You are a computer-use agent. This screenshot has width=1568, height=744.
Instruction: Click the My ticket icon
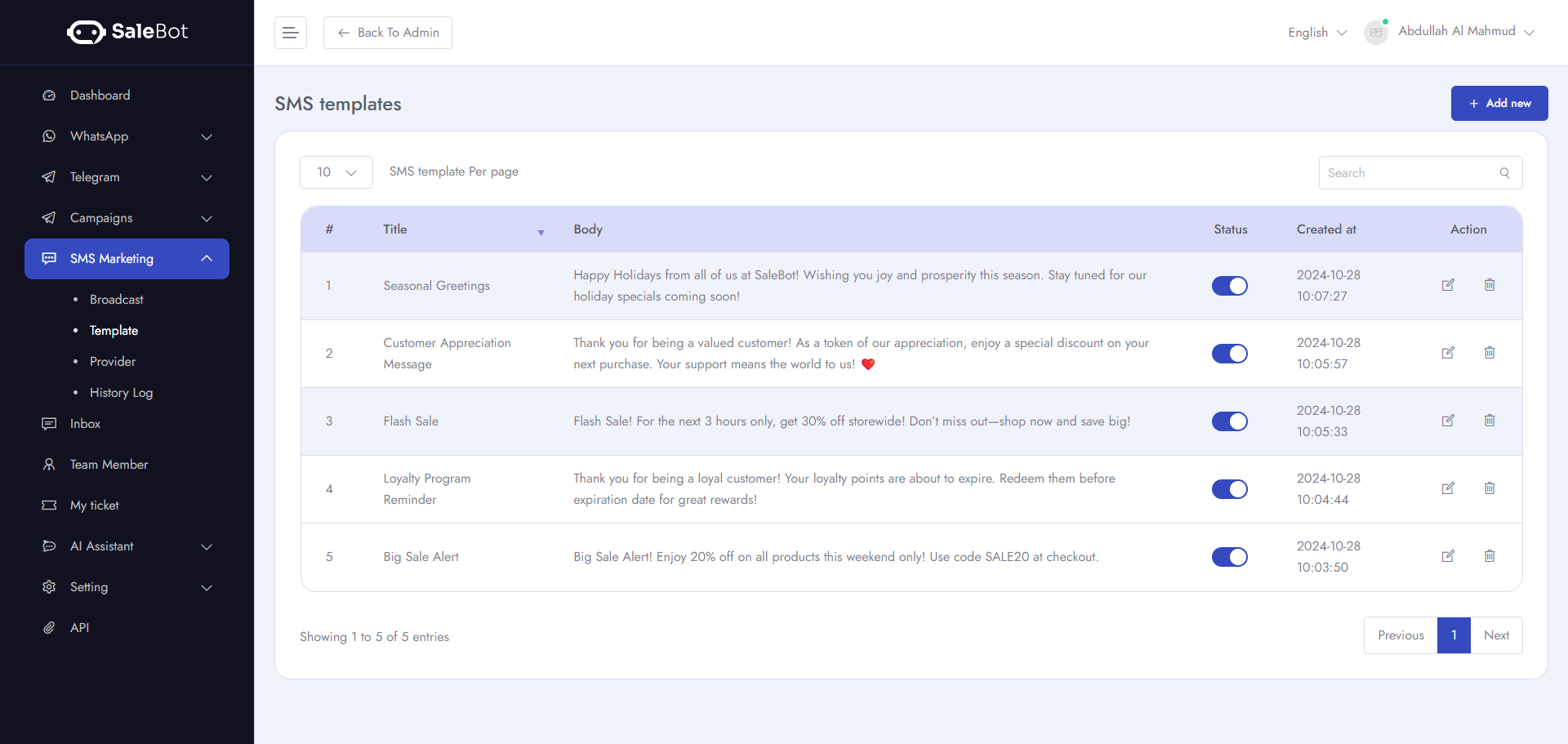[x=49, y=505]
